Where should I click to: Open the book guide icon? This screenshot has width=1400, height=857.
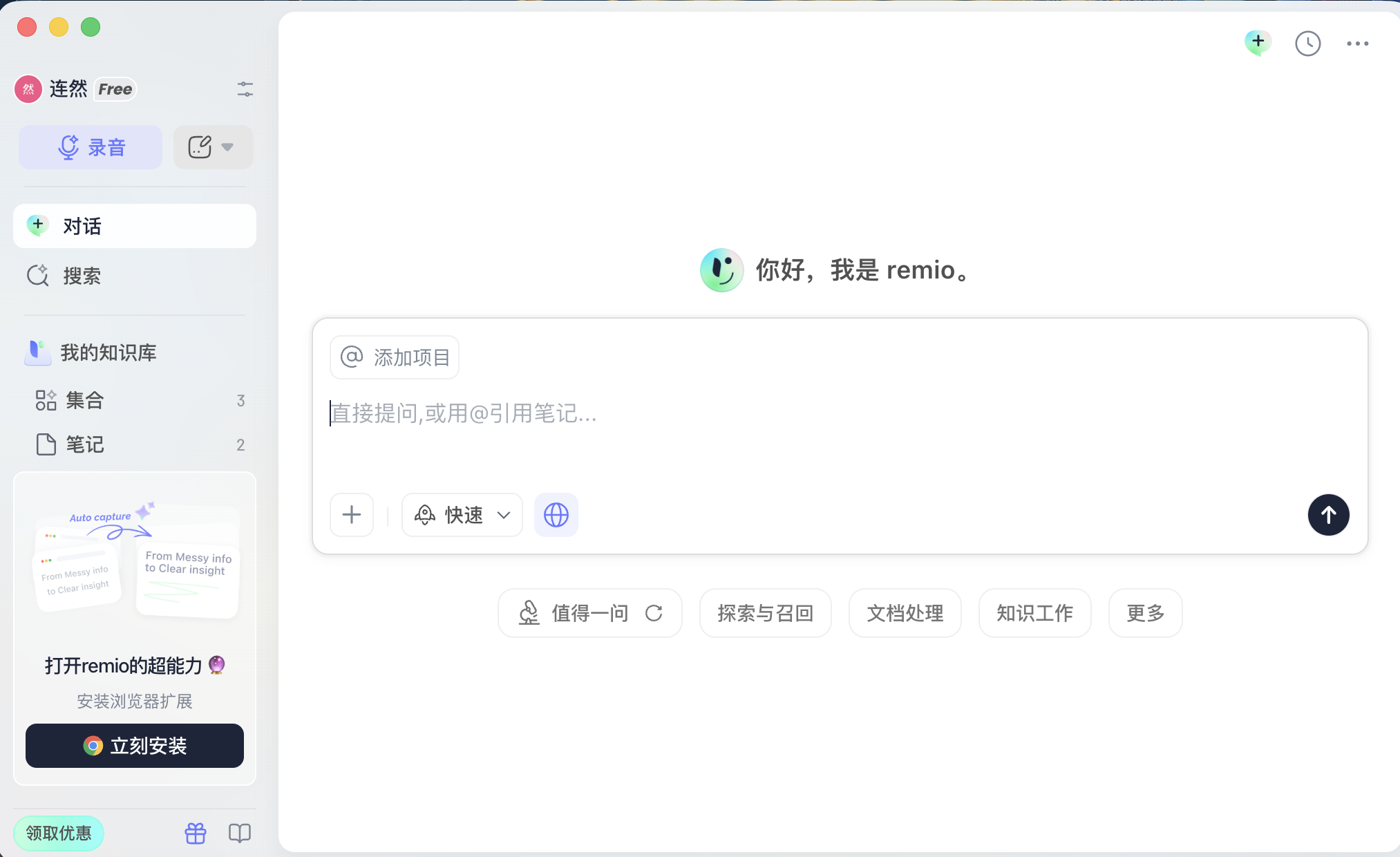tap(240, 833)
